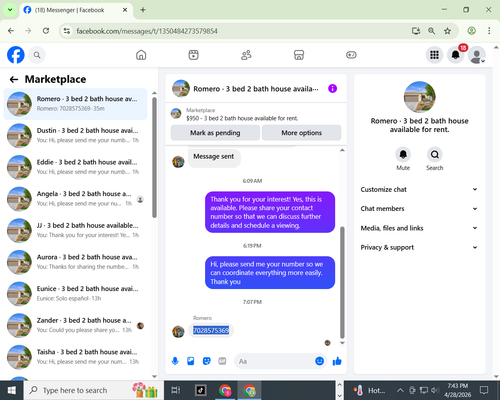This screenshot has height=400, width=500.
Task: Open conversation information purple icon
Action: click(x=332, y=89)
